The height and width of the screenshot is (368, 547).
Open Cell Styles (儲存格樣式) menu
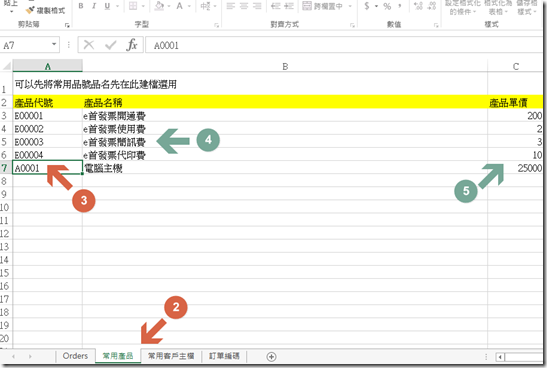click(x=526, y=8)
